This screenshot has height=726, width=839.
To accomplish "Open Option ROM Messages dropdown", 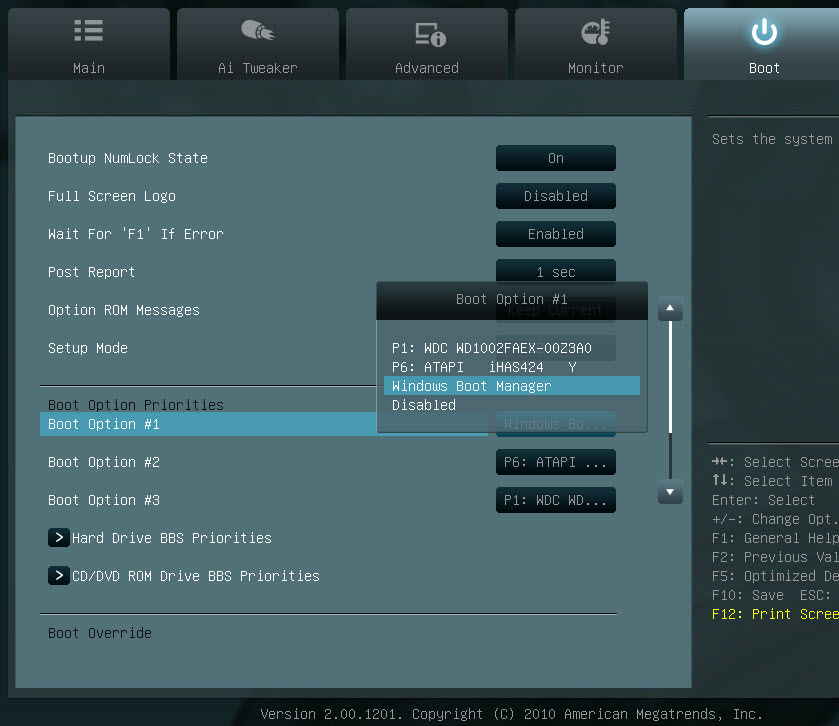I will [556, 310].
